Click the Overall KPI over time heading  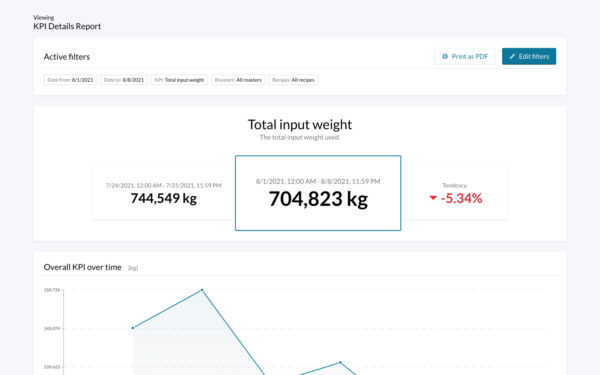pos(82,267)
